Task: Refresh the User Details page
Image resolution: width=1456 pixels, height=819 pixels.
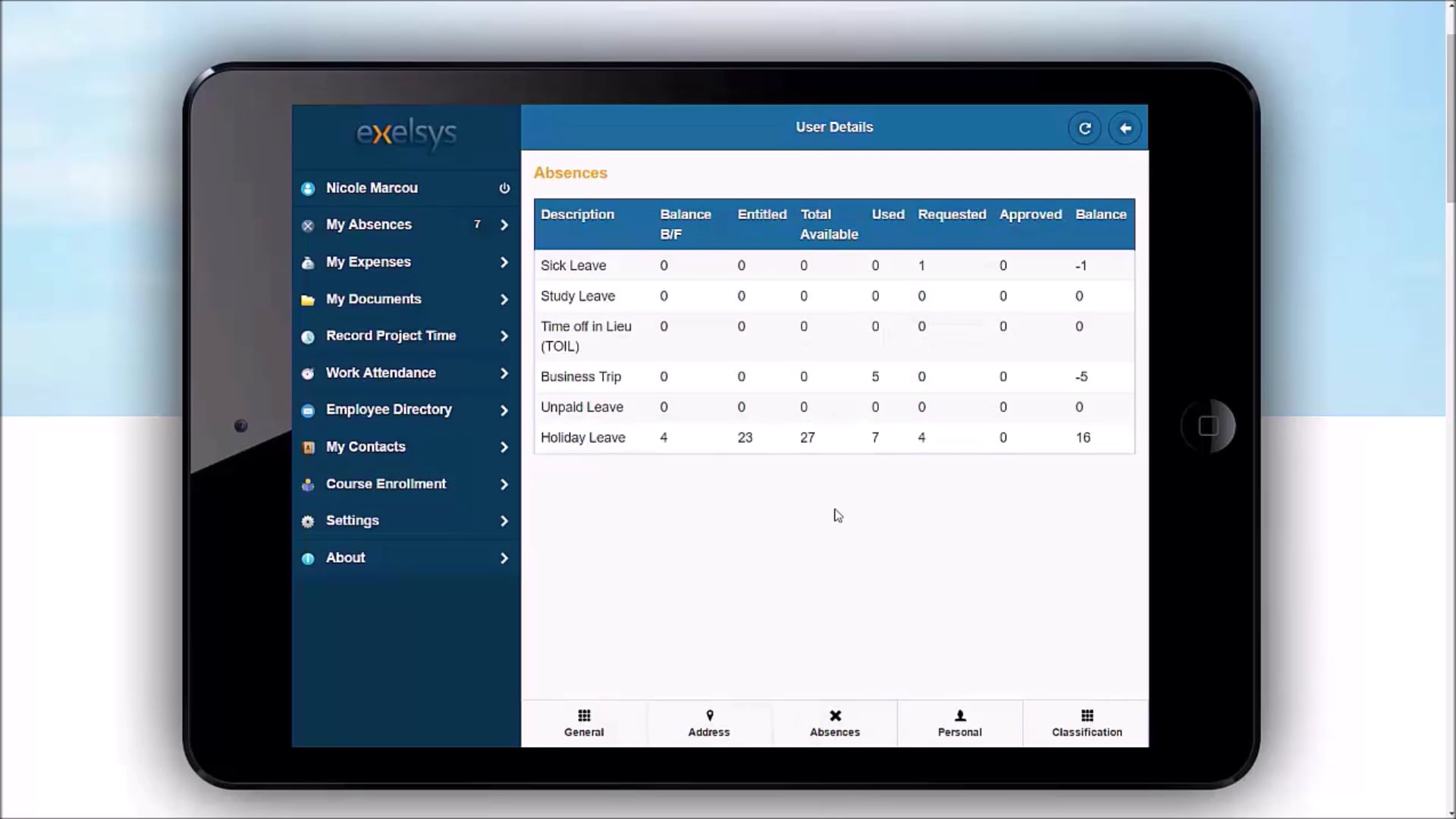Action: coord(1084,128)
